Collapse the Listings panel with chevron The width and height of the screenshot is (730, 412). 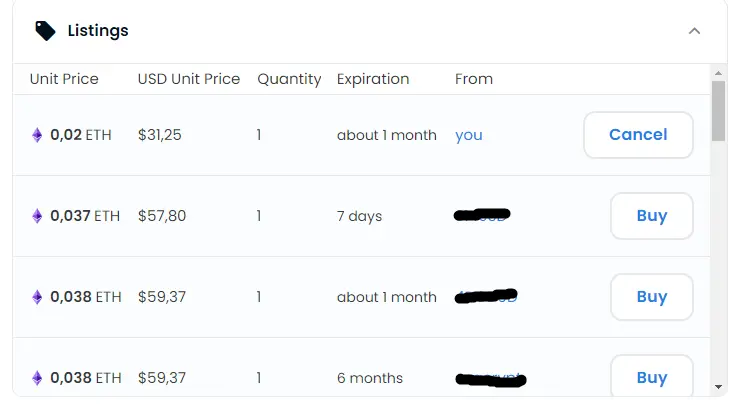(694, 31)
